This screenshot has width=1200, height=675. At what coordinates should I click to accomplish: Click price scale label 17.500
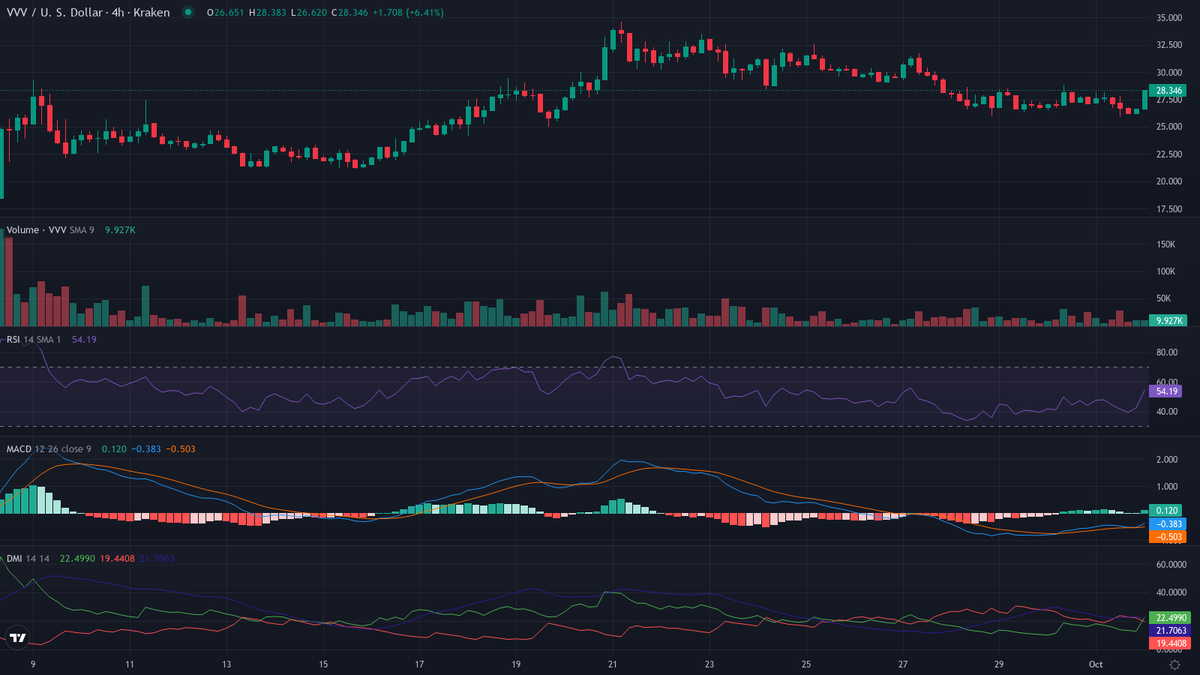click(1171, 210)
